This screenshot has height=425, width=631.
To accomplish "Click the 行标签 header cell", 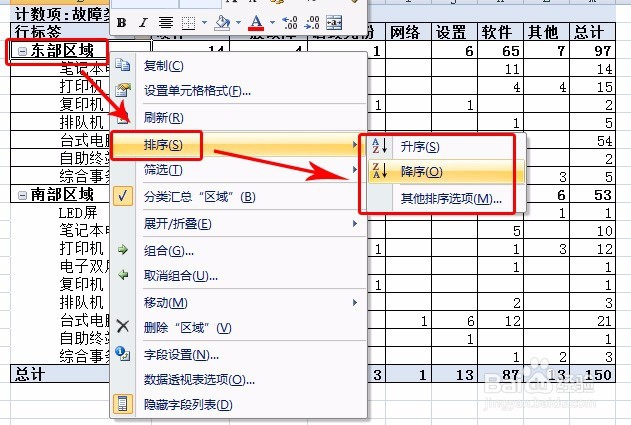I will coord(38,31).
